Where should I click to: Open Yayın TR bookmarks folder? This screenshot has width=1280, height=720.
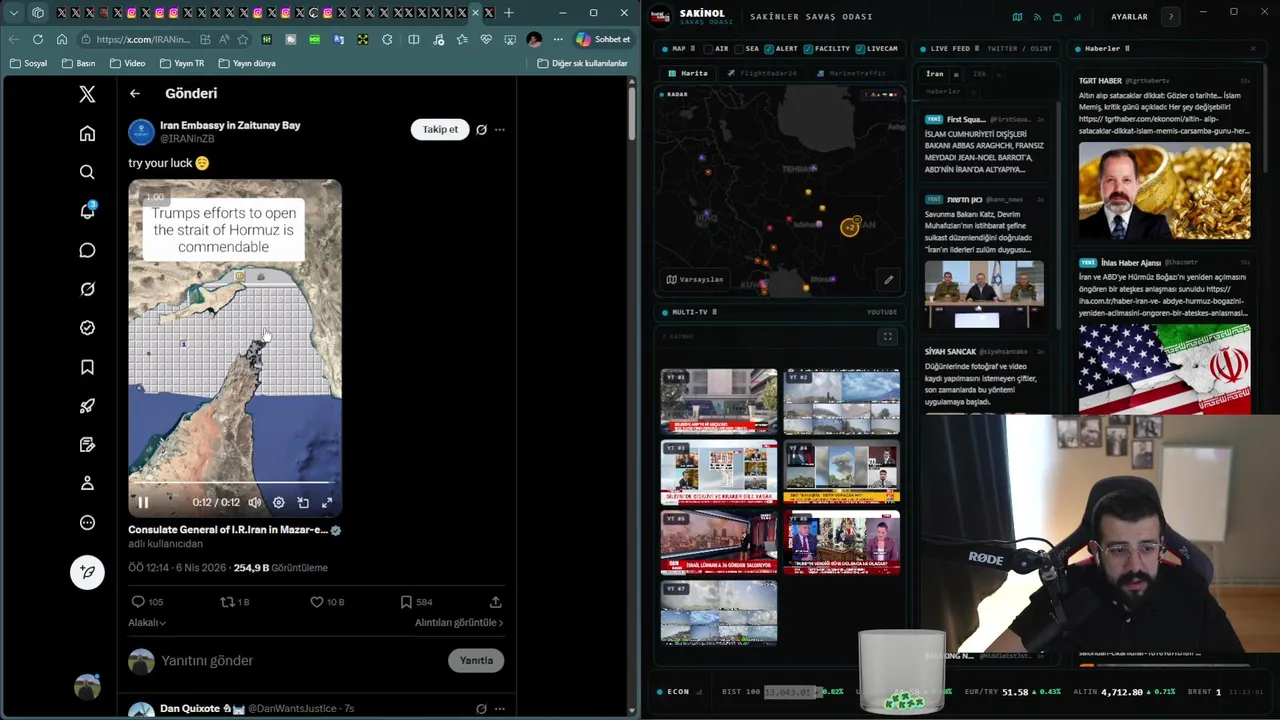[x=182, y=63]
